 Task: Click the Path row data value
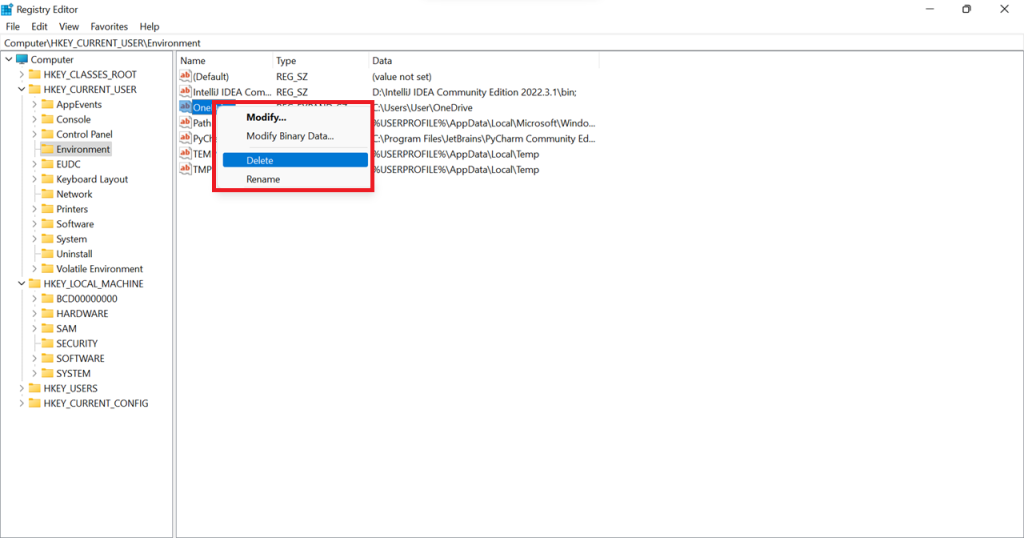484,123
